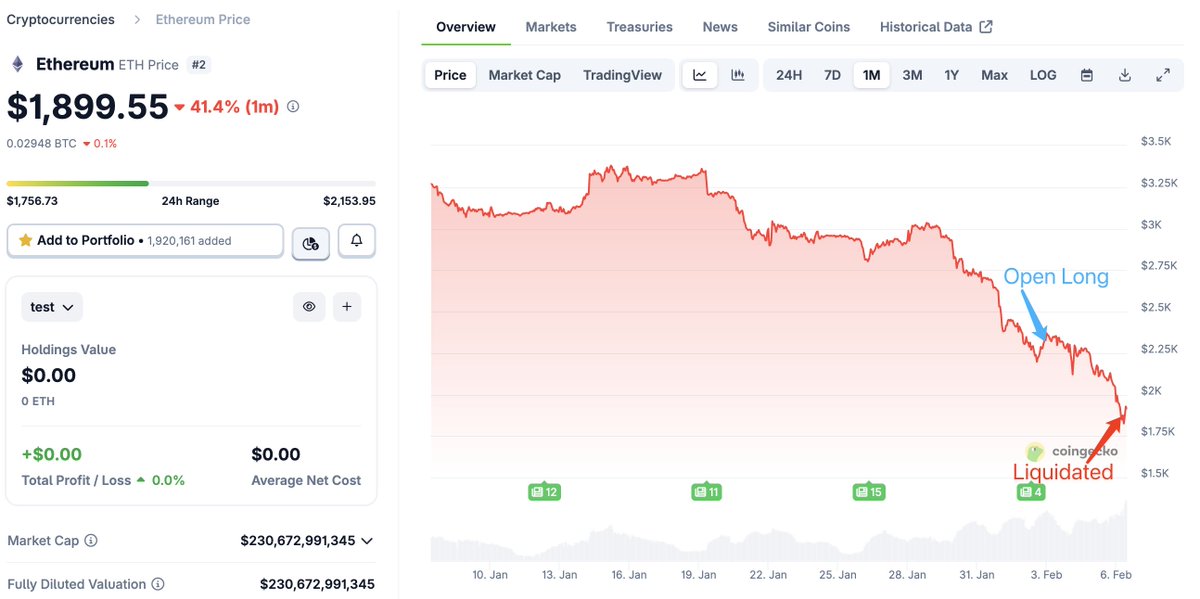
Task: Select the 7D time range
Action: [x=832, y=75]
